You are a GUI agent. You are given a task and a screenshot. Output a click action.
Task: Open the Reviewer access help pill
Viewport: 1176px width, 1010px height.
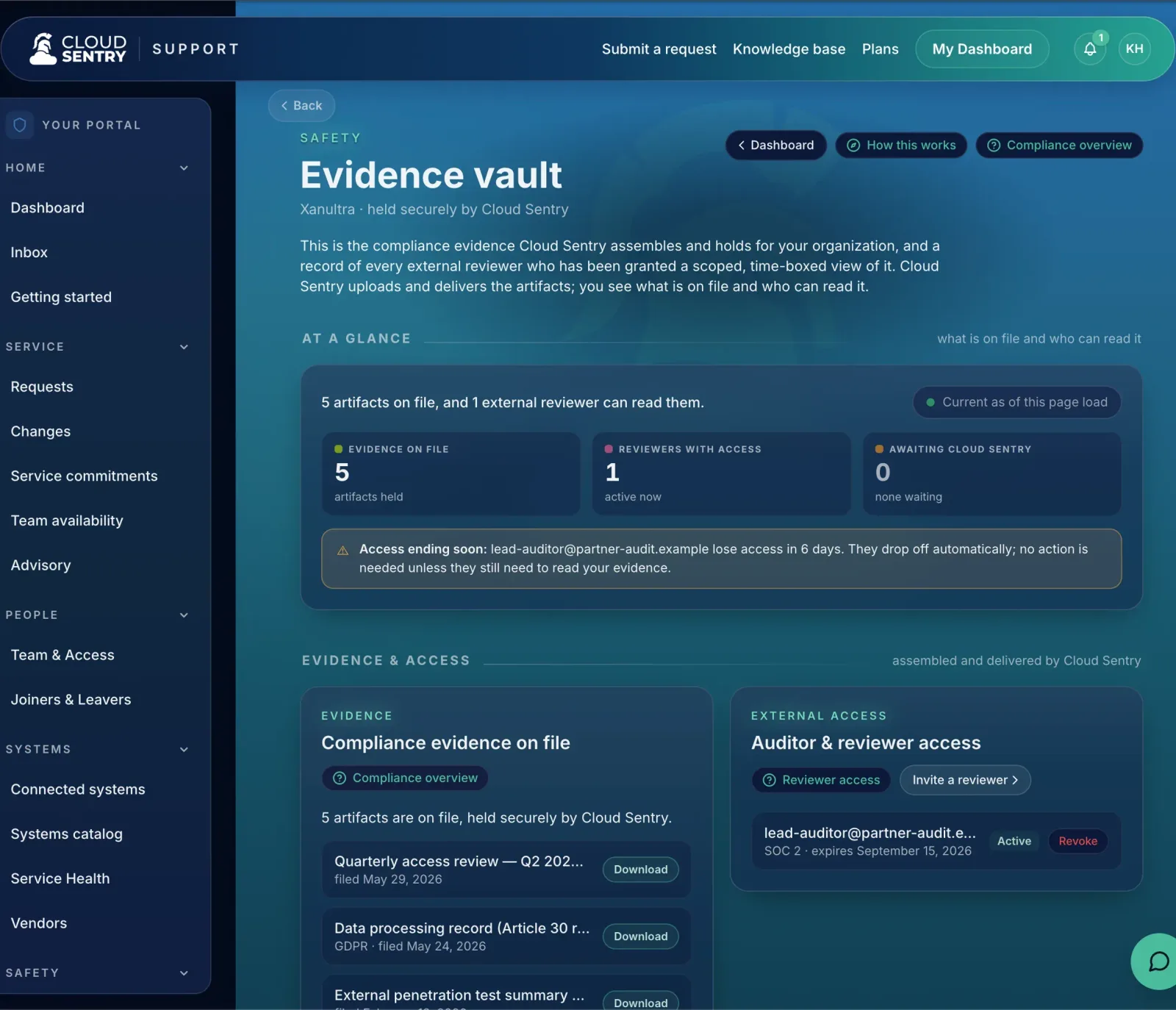pyautogui.click(x=821, y=780)
